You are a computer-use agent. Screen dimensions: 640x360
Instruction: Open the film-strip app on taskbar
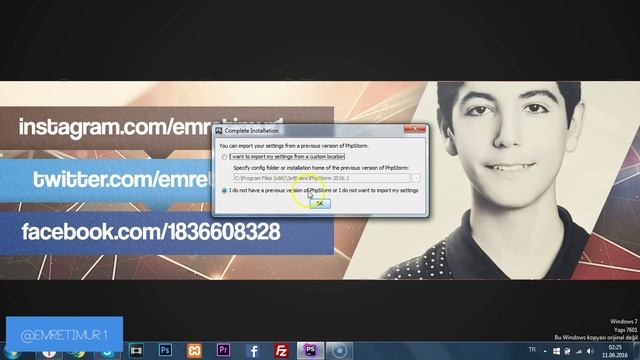(x=136, y=351)
